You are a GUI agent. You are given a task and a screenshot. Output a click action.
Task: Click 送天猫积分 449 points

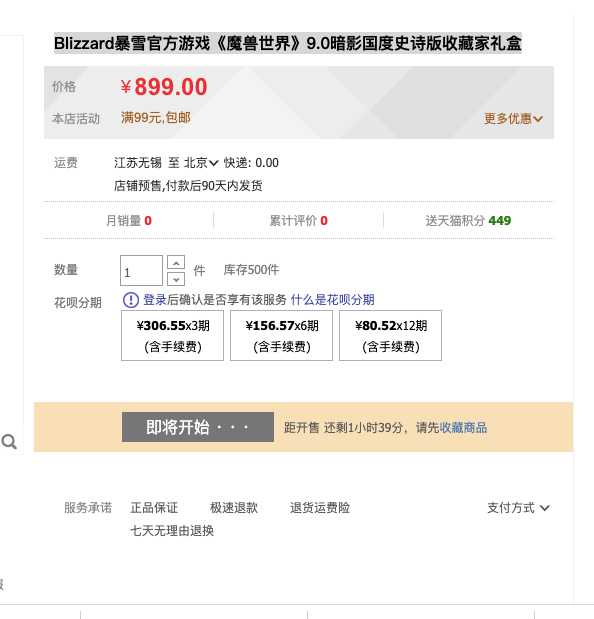tap(468, 220)
